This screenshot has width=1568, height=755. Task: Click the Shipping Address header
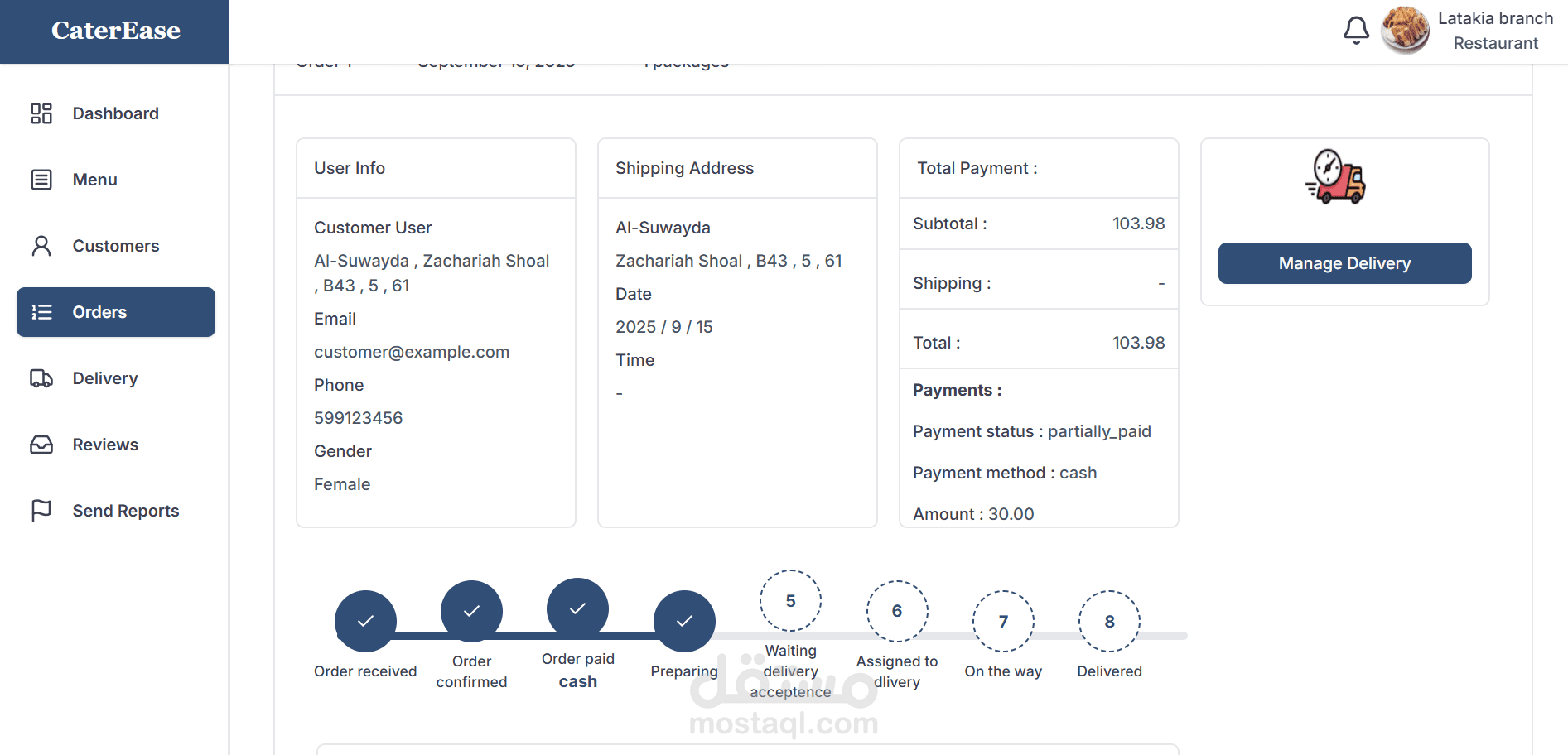click(x=737, y=168)
